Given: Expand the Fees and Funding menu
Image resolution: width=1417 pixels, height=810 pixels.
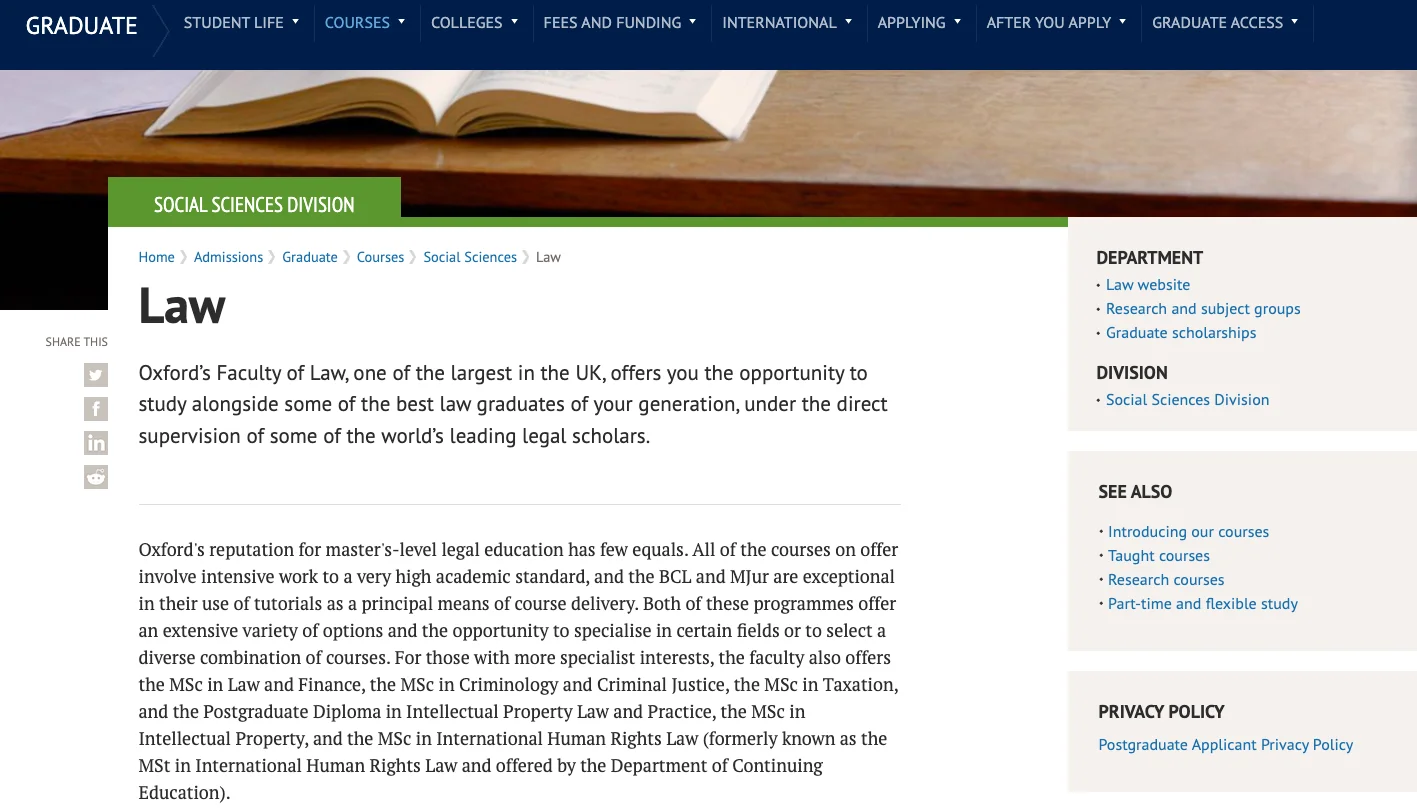Looking at the screenshot, I should (620, 22).
